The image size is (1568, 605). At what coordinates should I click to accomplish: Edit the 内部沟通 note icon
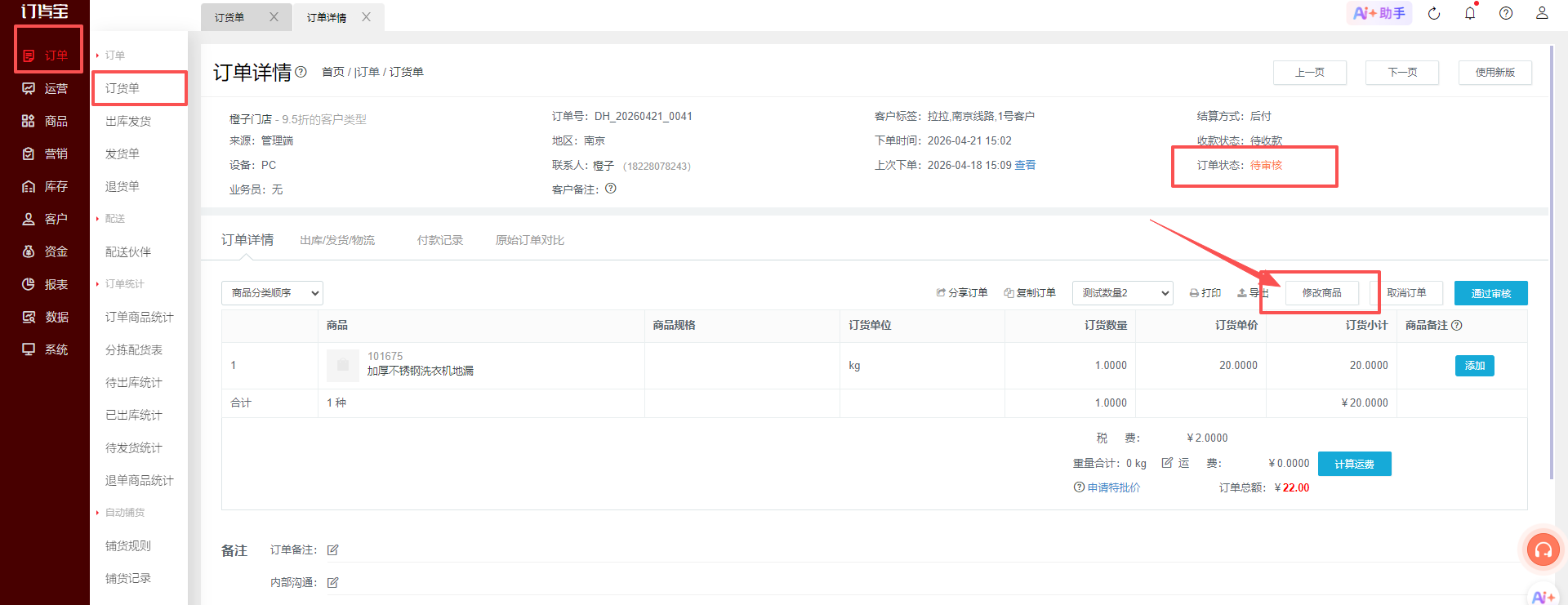point(333,583)
